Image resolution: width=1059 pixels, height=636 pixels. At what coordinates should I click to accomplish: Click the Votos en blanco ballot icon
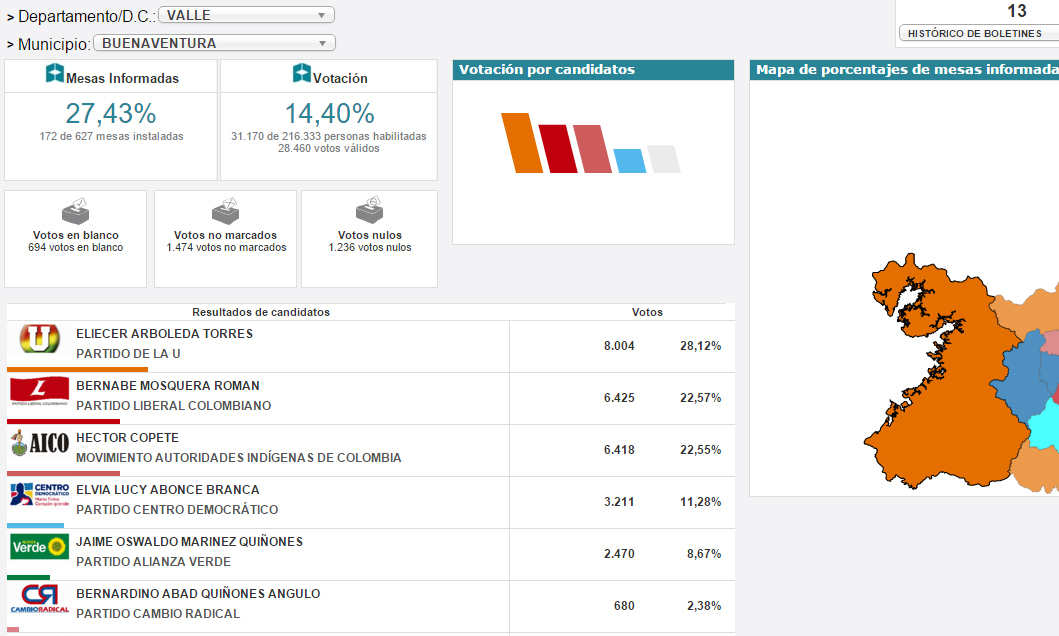[x=76, y=211]
